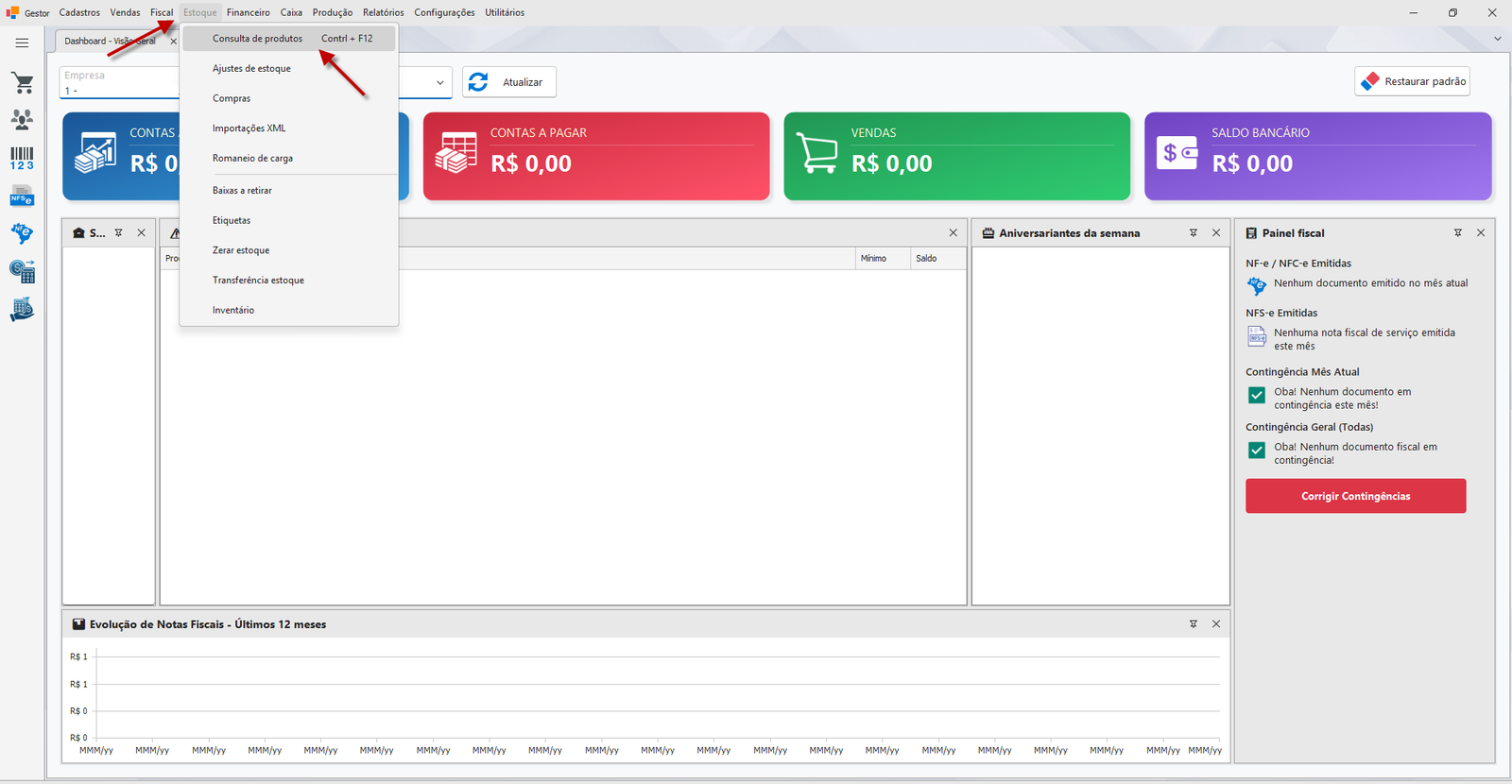Open the NFS-e sidebar icon
Viewport: 1512px width, 784px height.
pyautogui.click(x=22, y=196)
